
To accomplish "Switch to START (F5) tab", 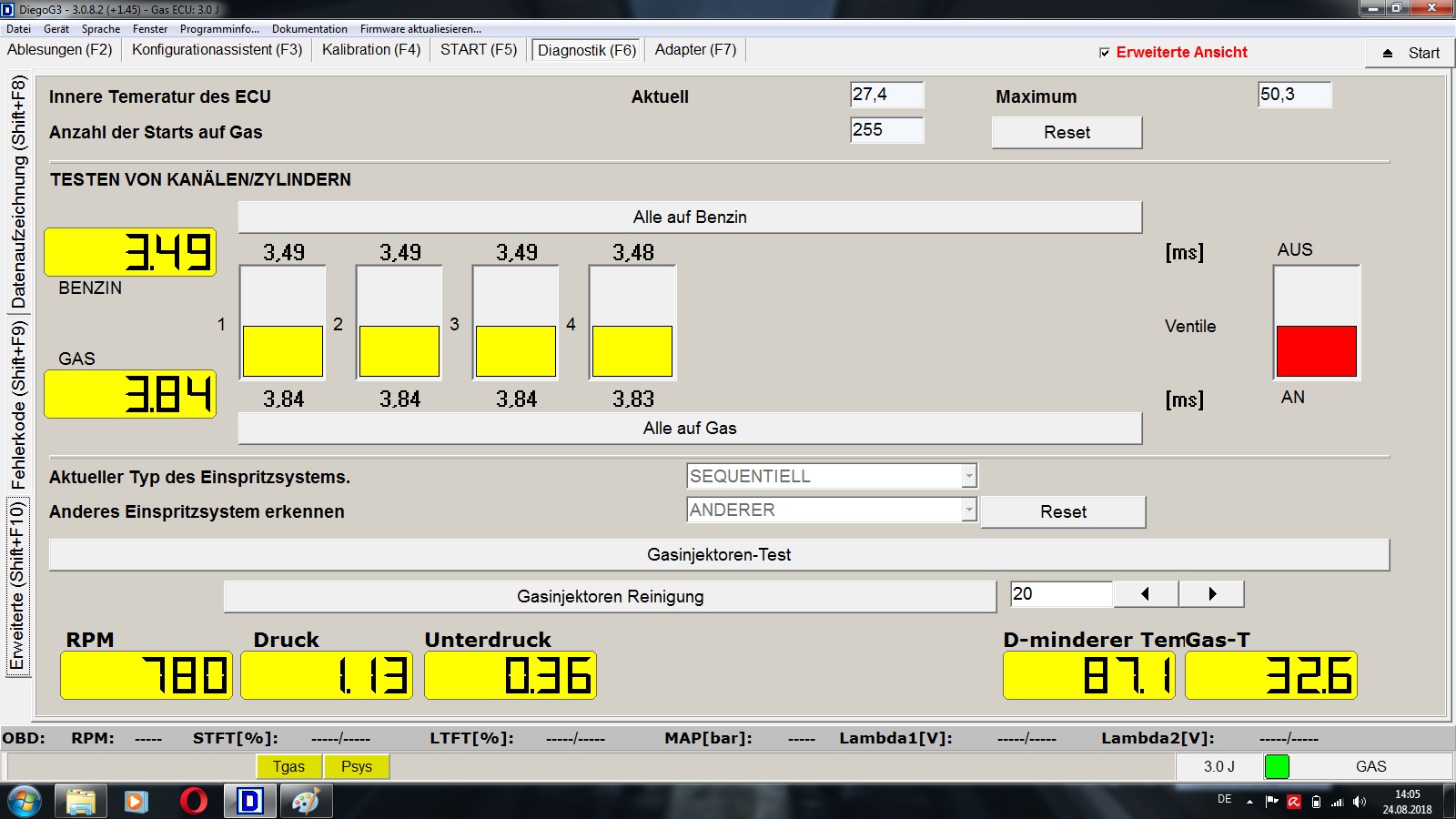I will click(x=479, y=50).
